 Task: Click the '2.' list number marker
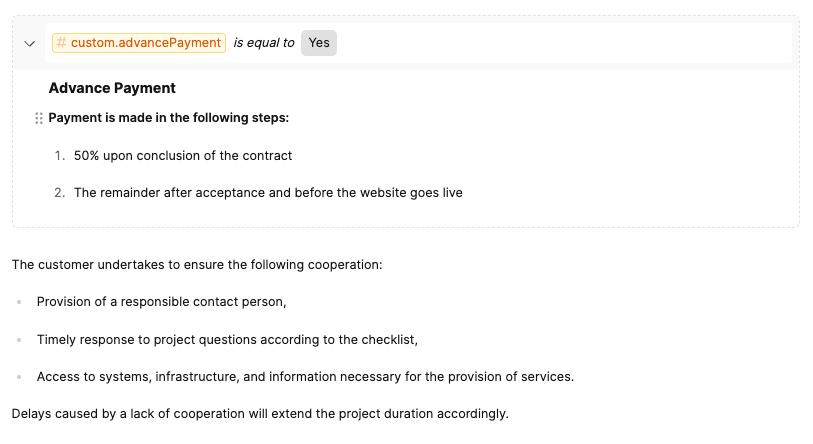tap(60, 193)
